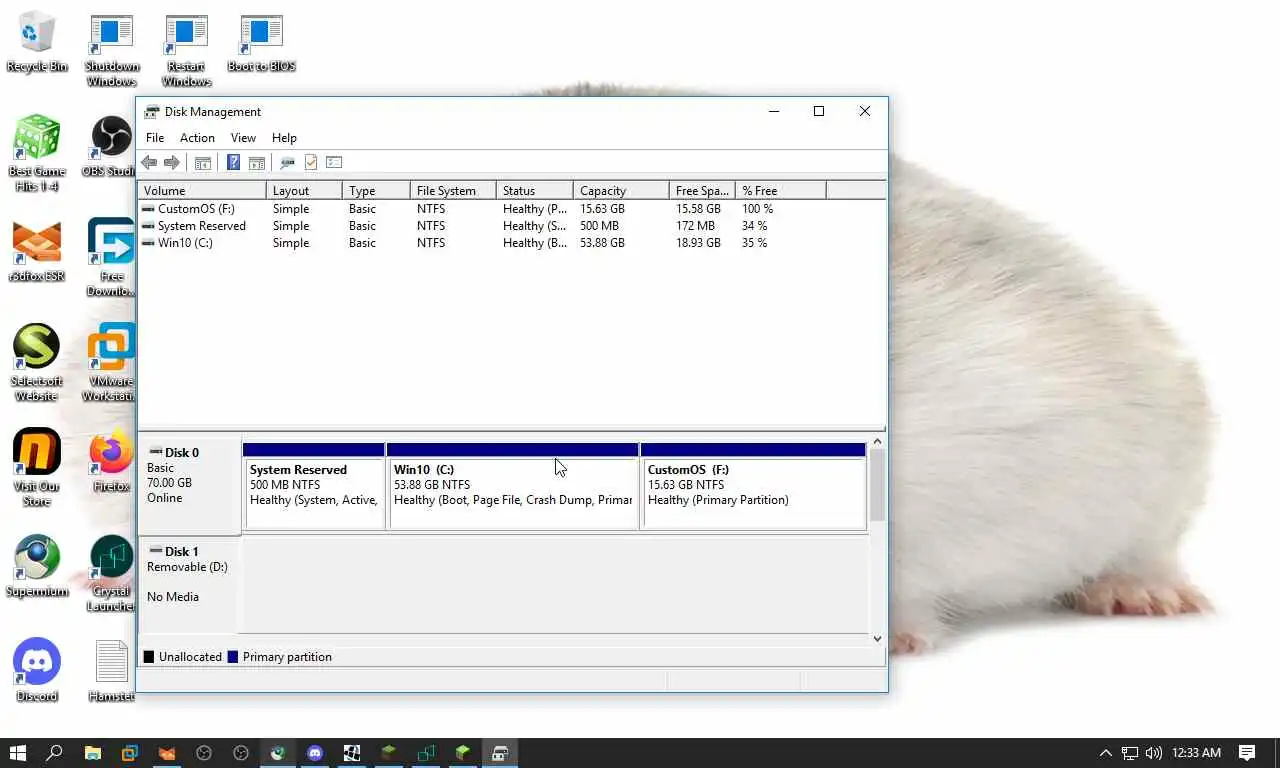1280x768 pixels.
Task: Sort by the % Free column header
Action: pos(781,190)
